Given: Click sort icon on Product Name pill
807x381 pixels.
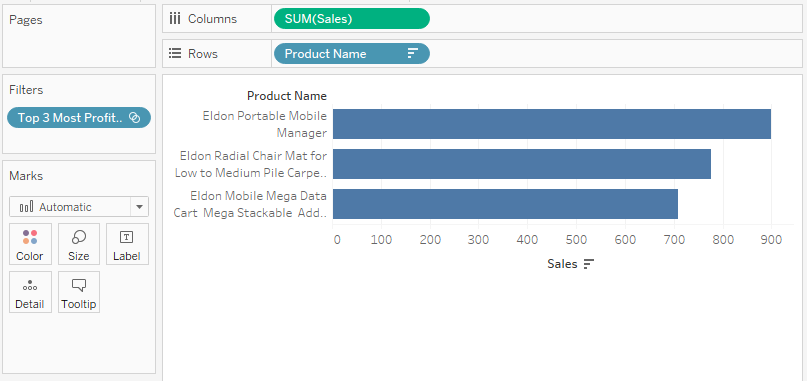Looking at the screenshot, I should 413,54.
